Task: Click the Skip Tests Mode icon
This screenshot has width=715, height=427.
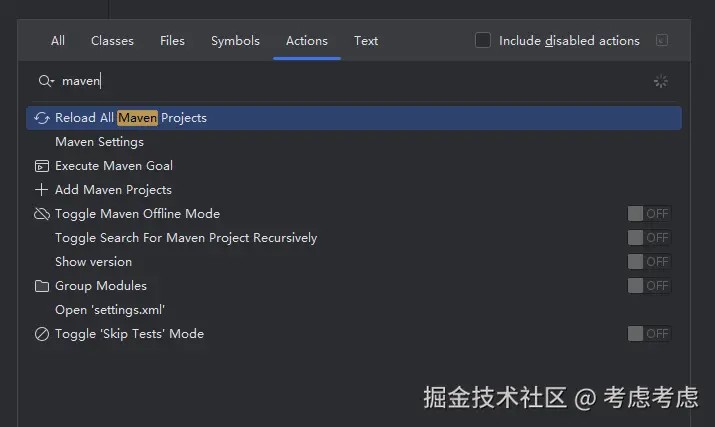Action: click(42, 334)
